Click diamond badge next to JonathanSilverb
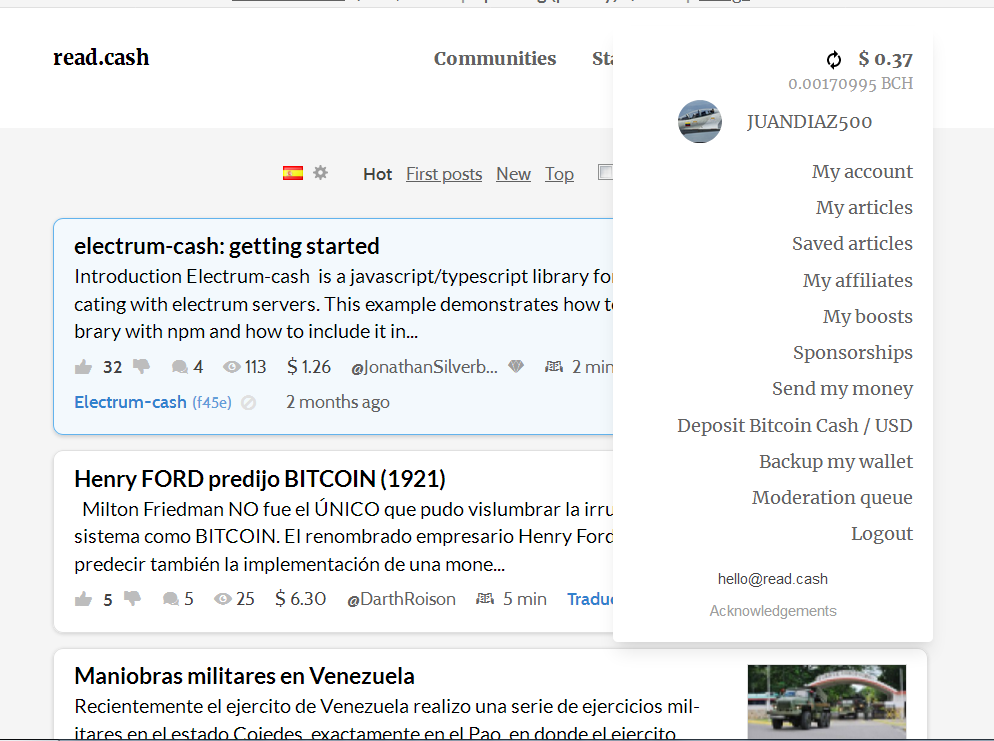 click(x=516, y=366)
